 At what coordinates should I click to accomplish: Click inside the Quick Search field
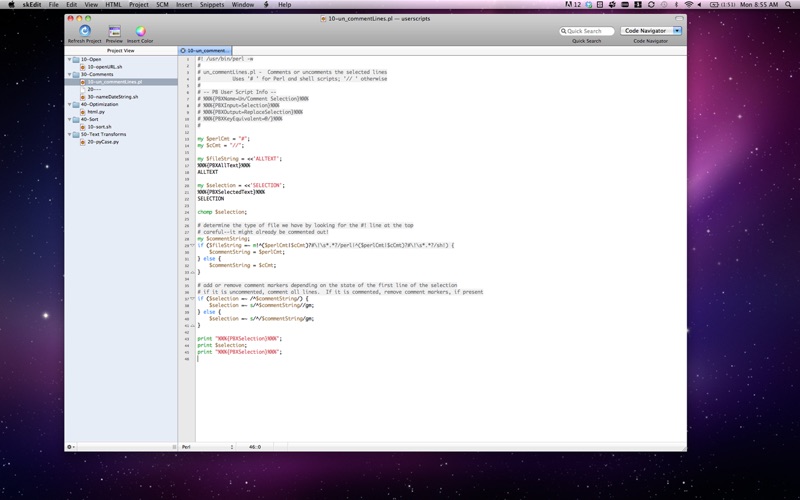587,31
